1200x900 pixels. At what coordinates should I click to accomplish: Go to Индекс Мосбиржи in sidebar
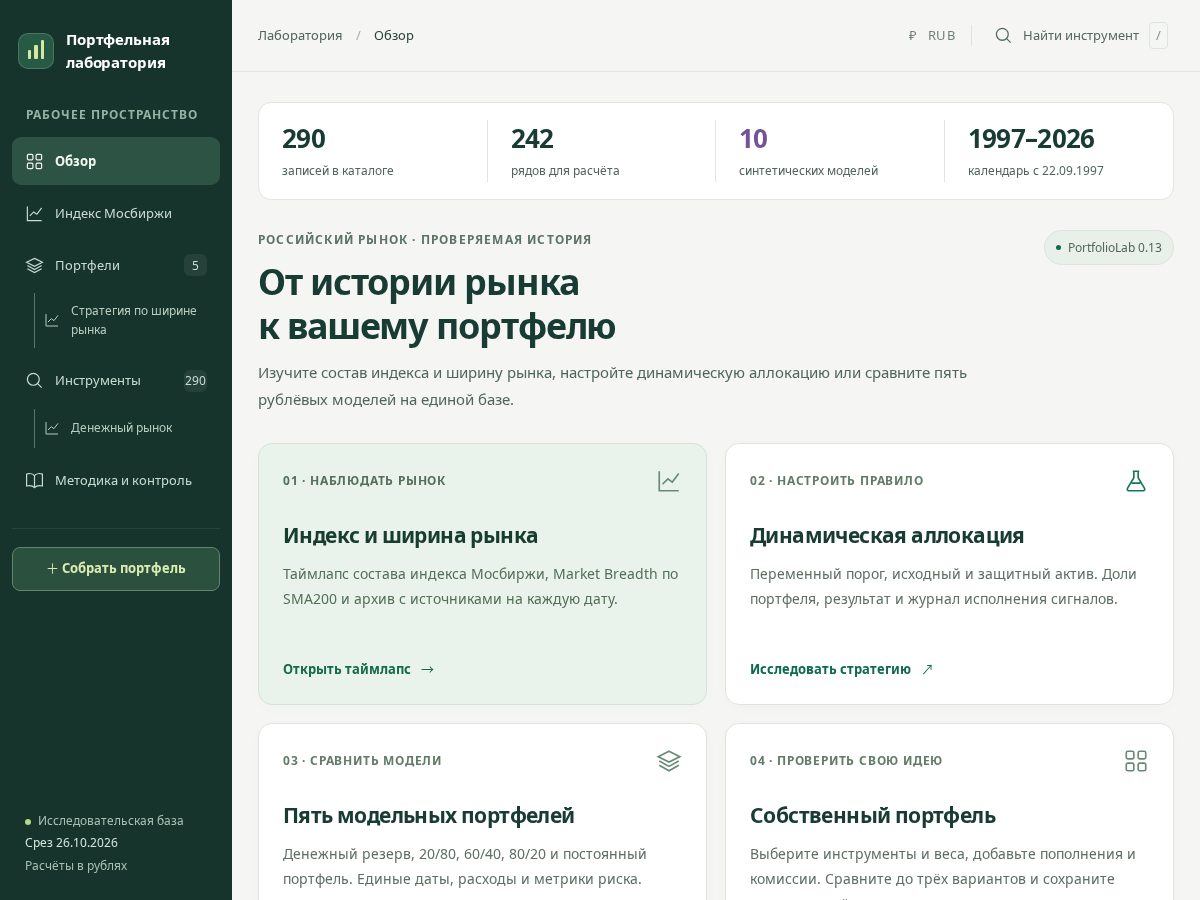[x=116, y=213]
